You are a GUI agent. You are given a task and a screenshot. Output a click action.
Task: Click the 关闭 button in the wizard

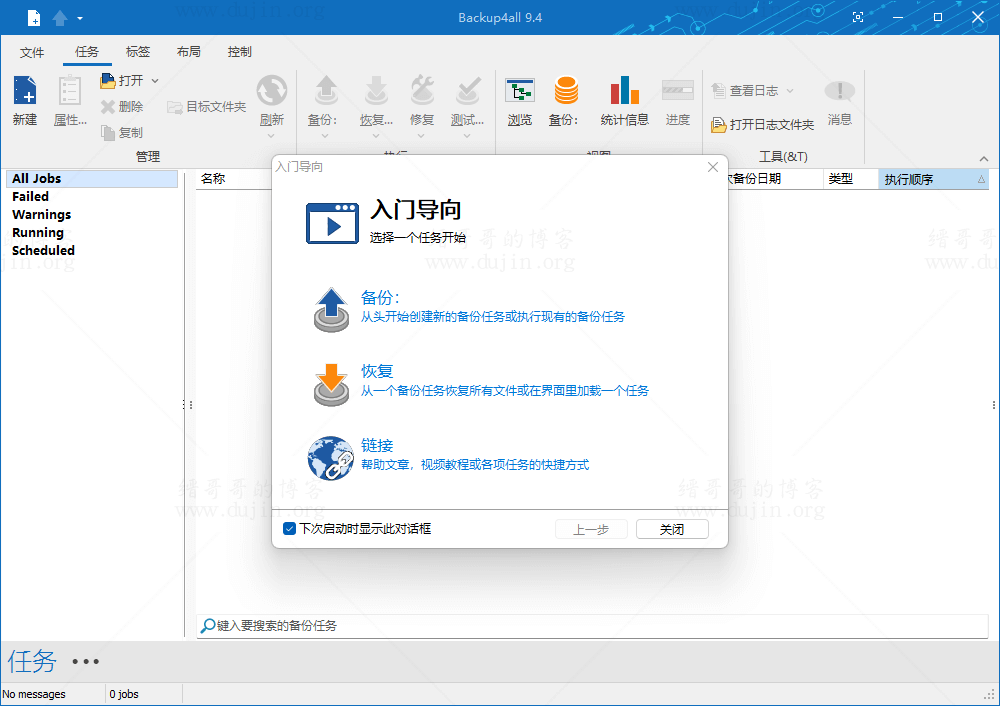pyautogui.click(x=672, y=529)
